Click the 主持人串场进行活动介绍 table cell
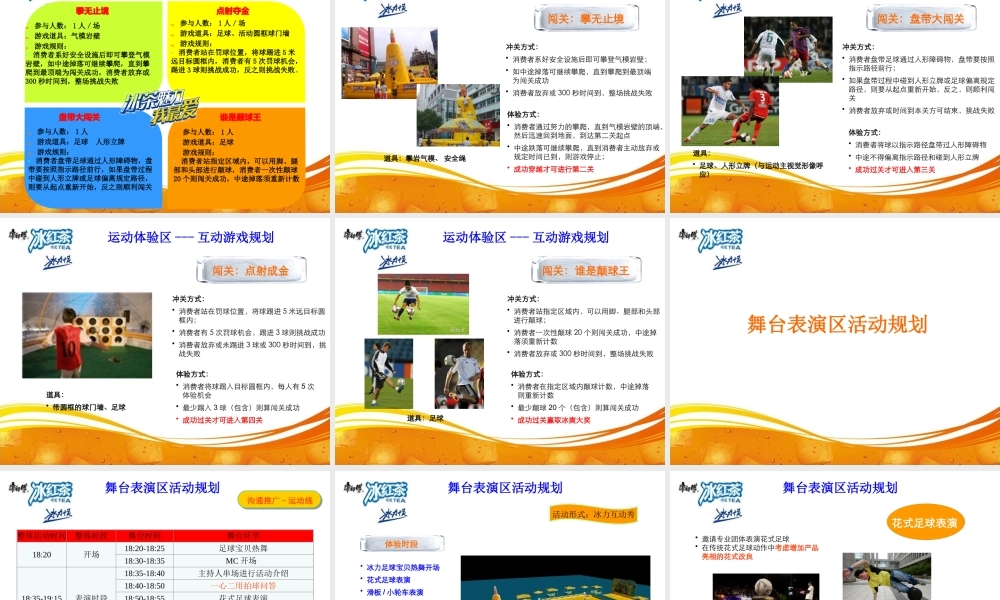 (x=243, y=573)
